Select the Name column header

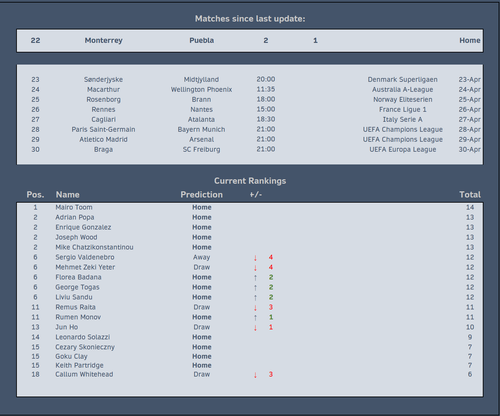[x=68, y=195]
